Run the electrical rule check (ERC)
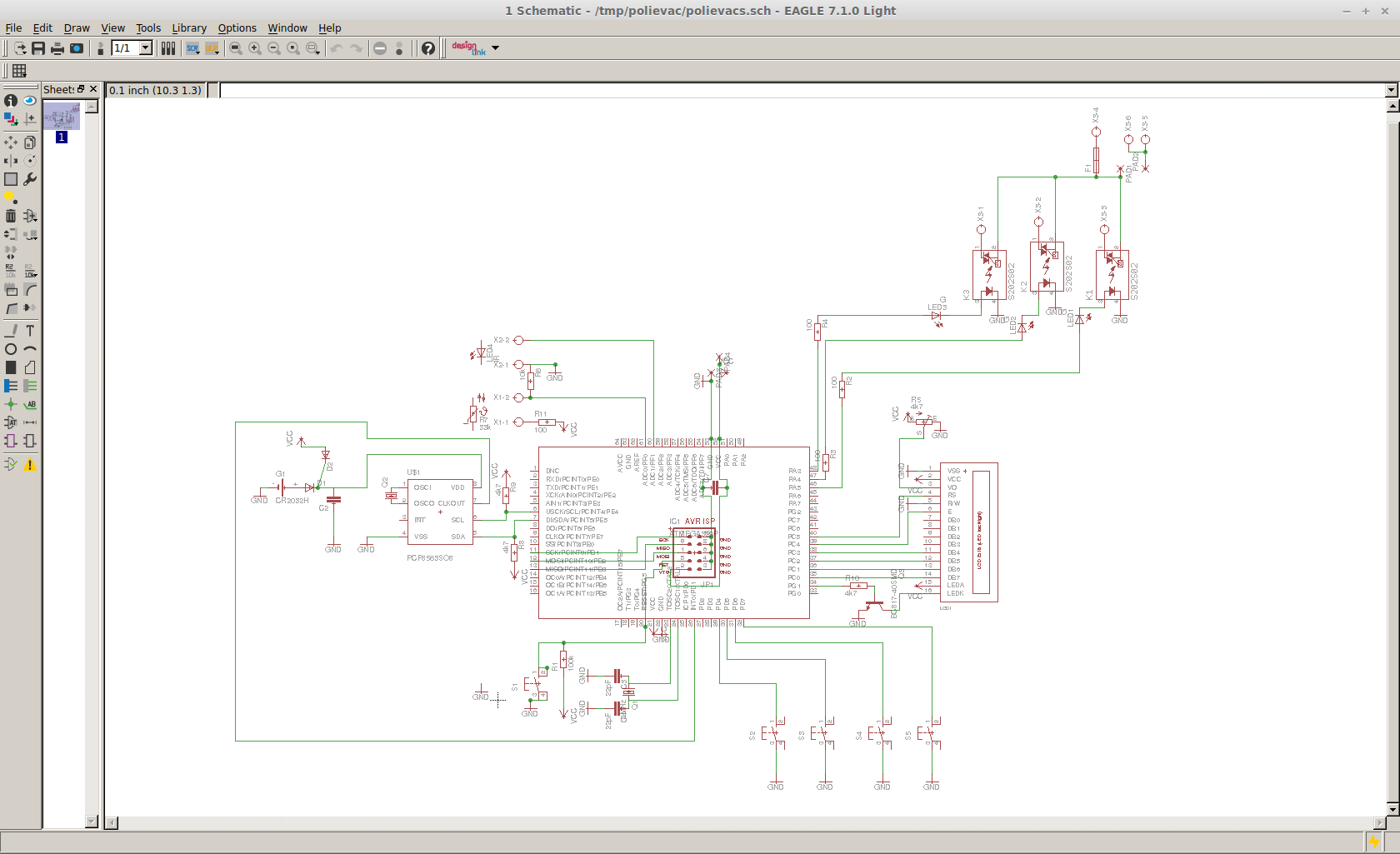1400x854 pixels. point(10,463)
